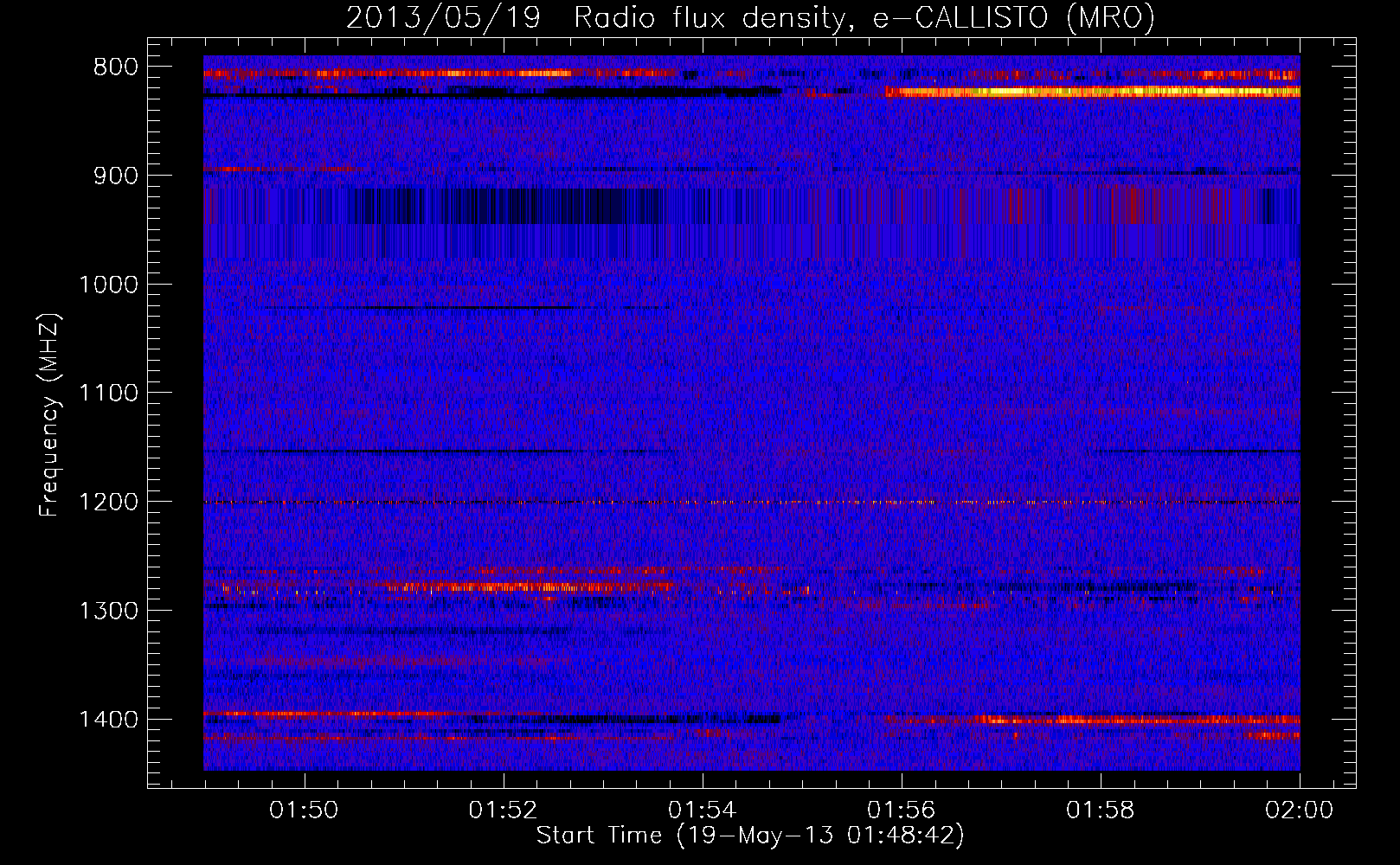Click the 01:54 time tick label
This screenshot has width=1400, height=865.
click(703, 811)
